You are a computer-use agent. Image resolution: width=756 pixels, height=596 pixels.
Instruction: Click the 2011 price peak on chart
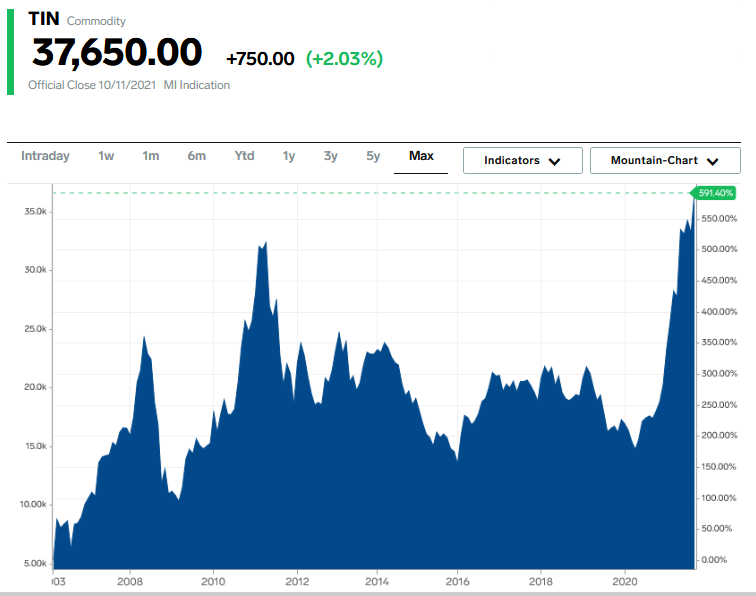click(264, 242)
